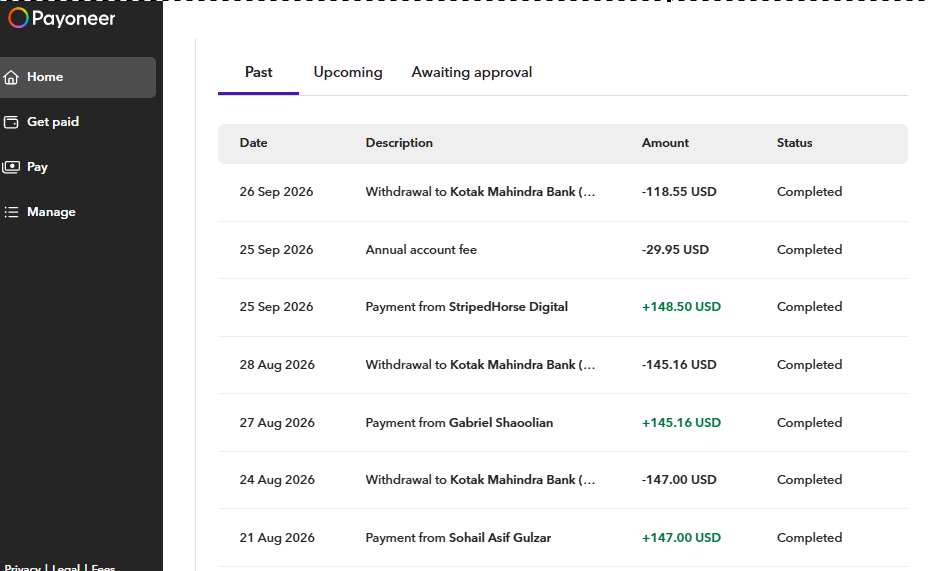Open the Annual account fee transaction
928x571 pixels.
click(x=421, y=250)
